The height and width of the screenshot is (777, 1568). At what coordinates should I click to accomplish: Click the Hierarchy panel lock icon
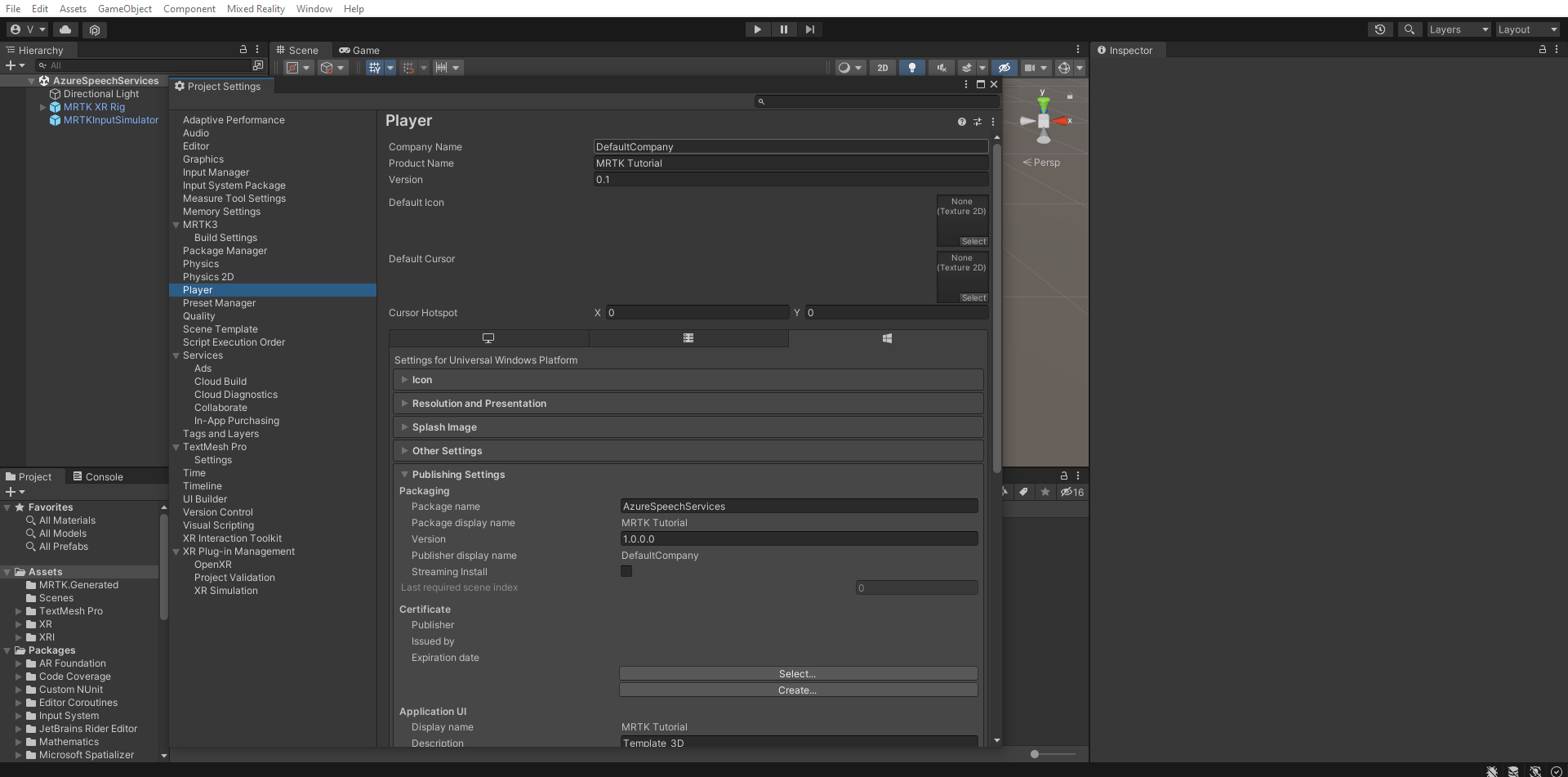point(243,50)
